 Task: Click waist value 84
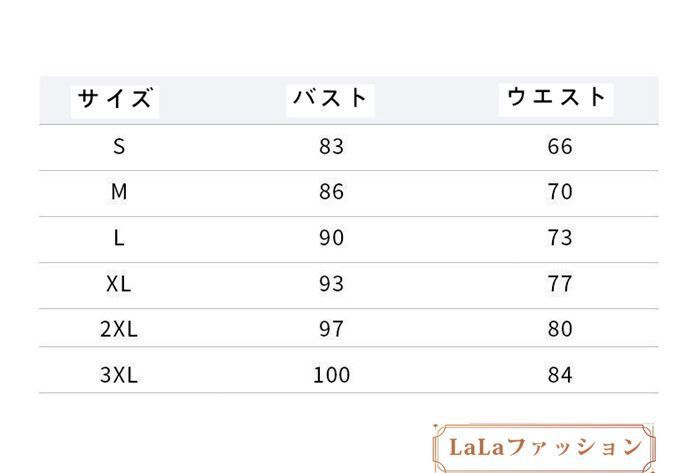560,375
